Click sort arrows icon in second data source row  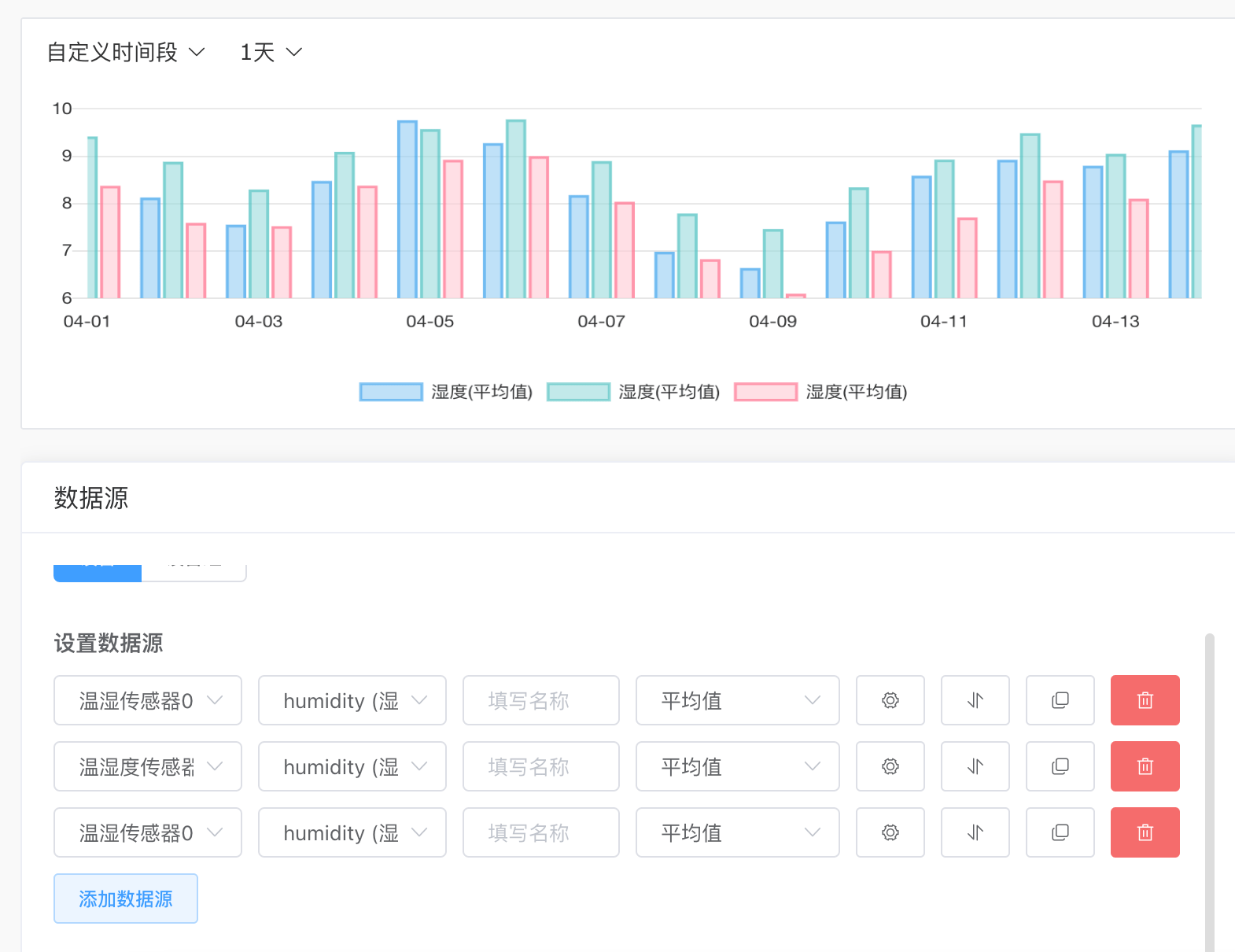(x=975, y=766)
